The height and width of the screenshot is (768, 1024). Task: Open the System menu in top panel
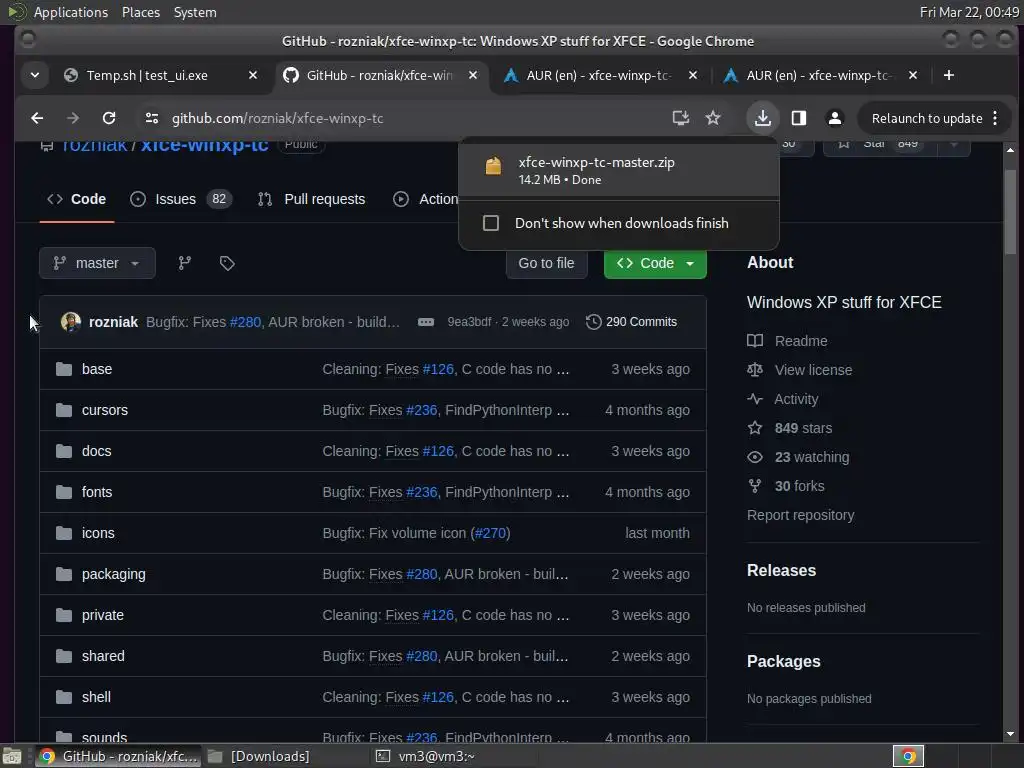(x=195, y=12)
